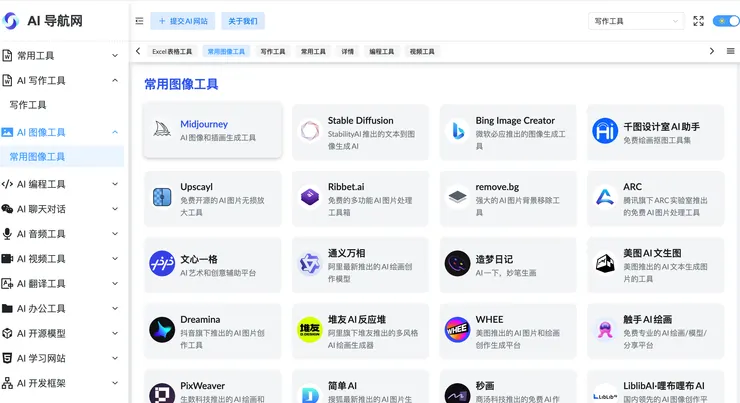Click 千图设计室AI助手 blue logo

point(605,131)
